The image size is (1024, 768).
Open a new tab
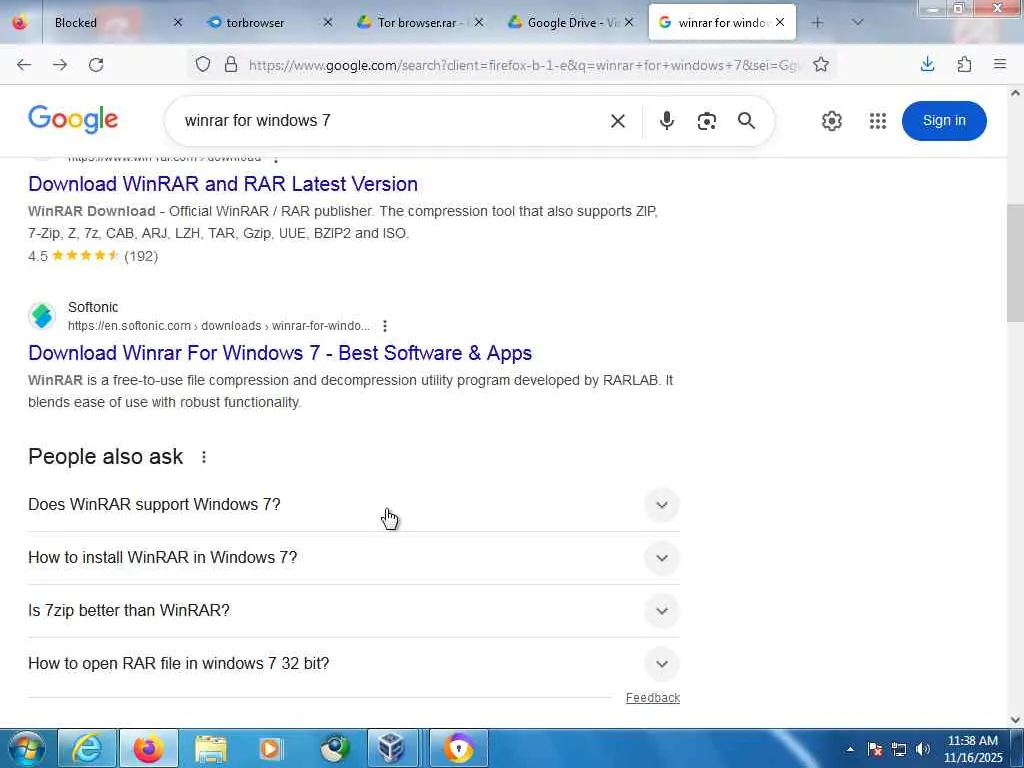(817, 22)
